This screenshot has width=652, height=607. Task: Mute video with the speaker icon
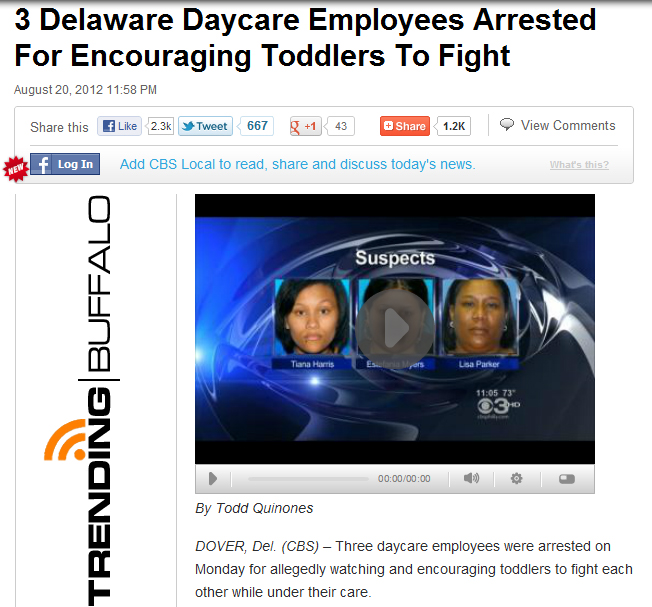(x=471, y=478)
